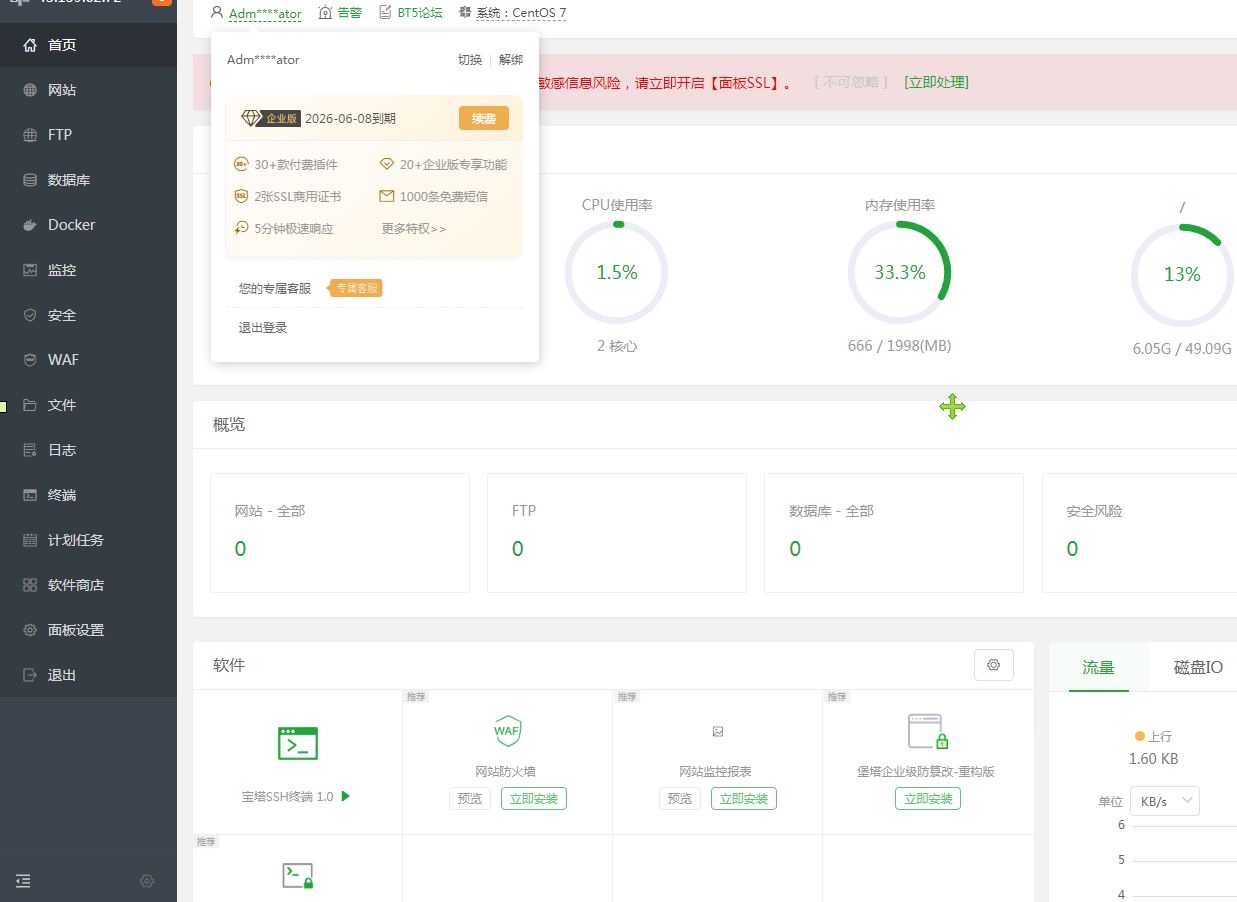This screenshot has height=902, width=1237.
Task: Expand 更多特权>> in the account popup
Action: (414, 228)
